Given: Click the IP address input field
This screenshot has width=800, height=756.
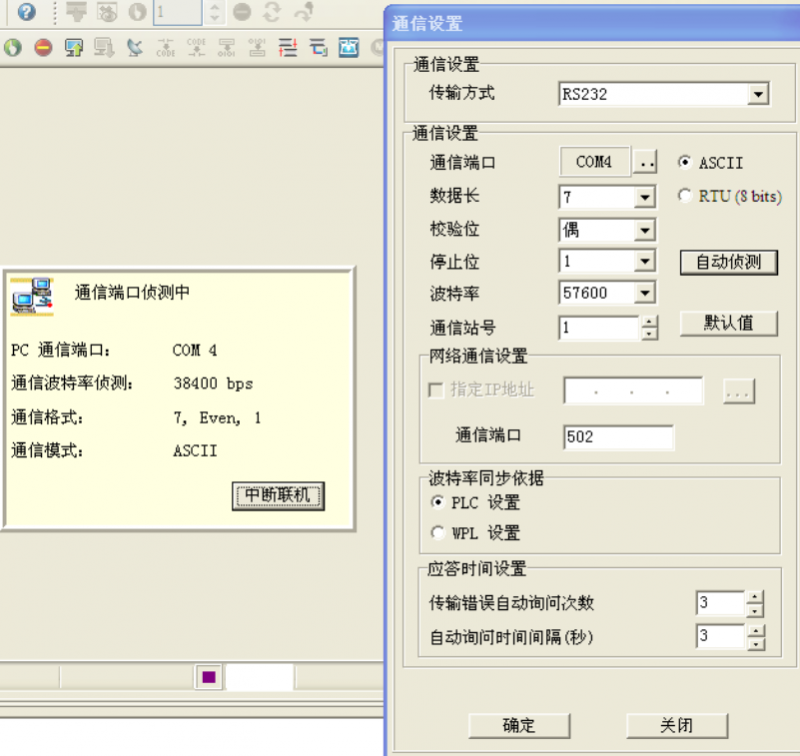Looking at the screenshot, I should click(633, 391).
